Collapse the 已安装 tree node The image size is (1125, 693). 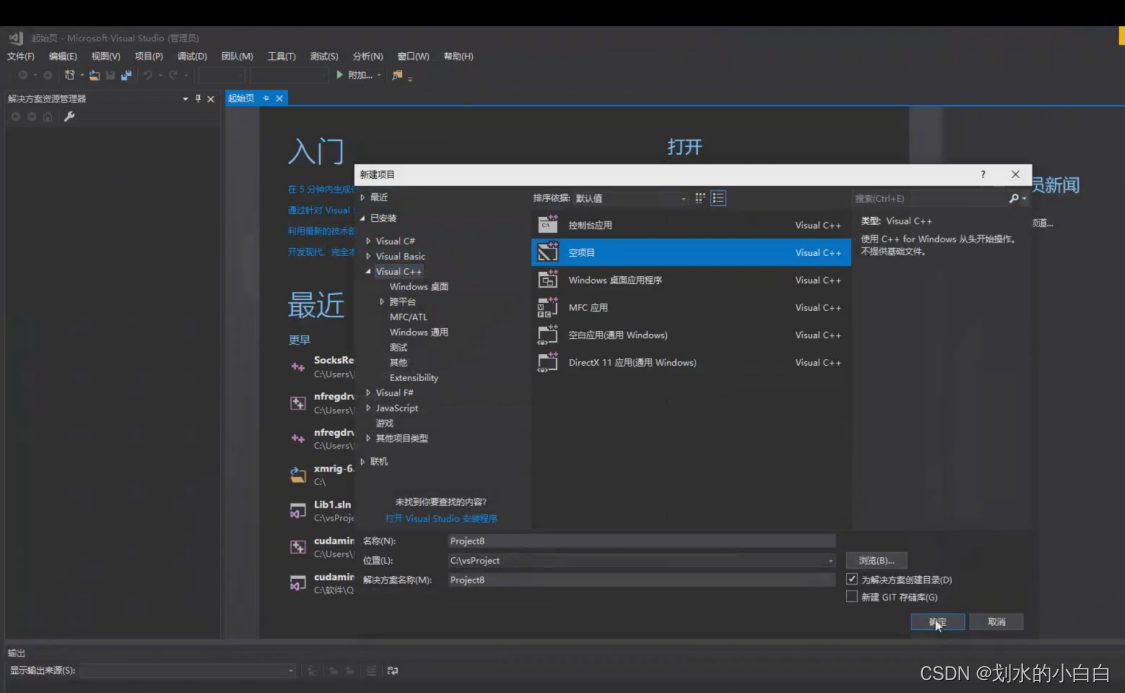pyautogui.click(x=363, y=218)
